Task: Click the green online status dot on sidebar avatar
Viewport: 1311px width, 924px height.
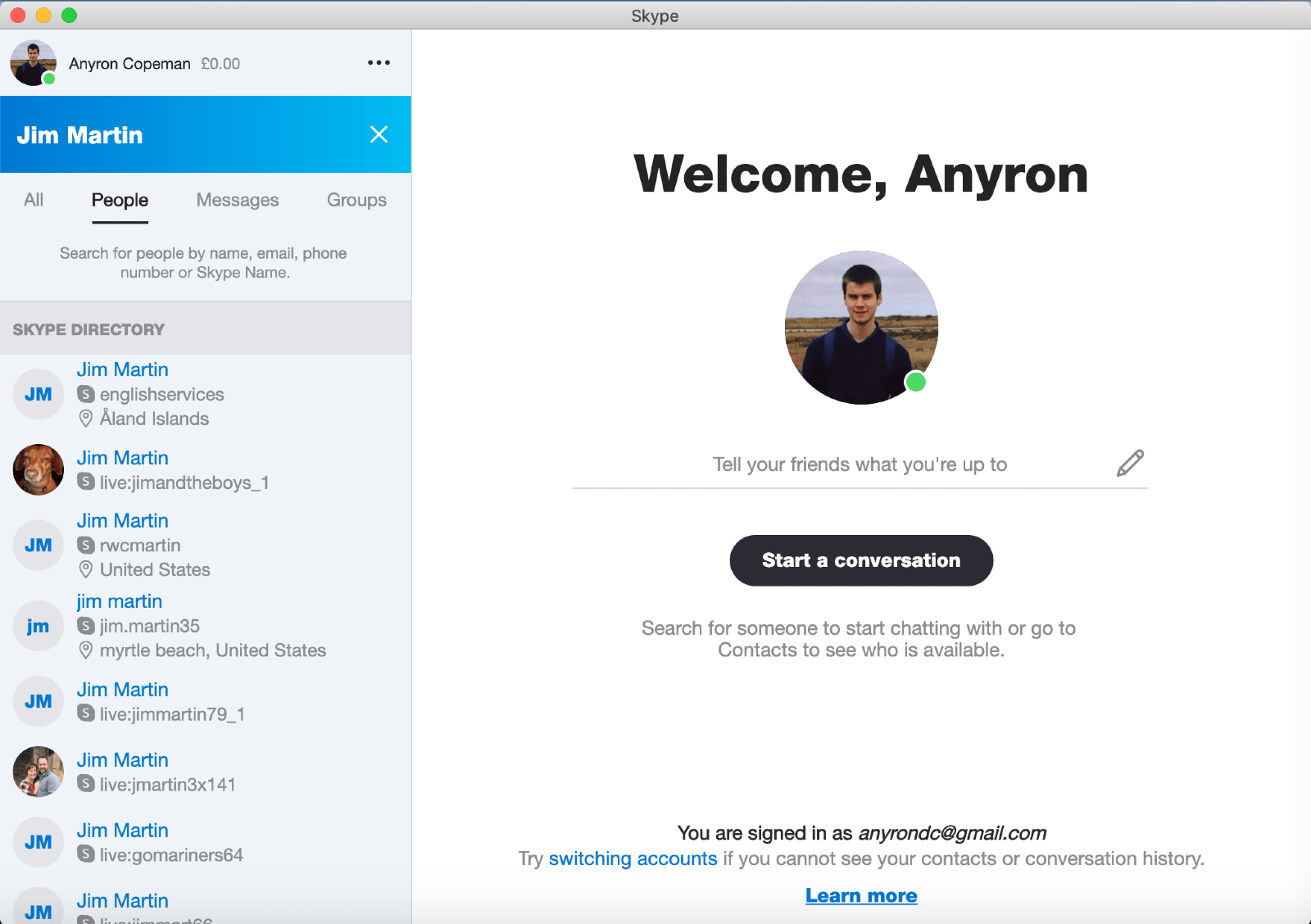Action: (49, 79)
